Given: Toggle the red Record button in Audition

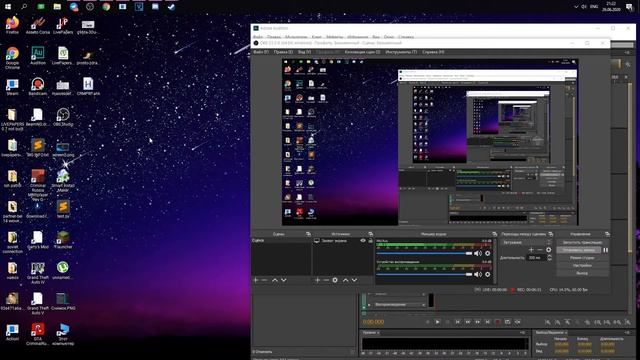Looking at the screenshot, I should click(x=498, y=322).
